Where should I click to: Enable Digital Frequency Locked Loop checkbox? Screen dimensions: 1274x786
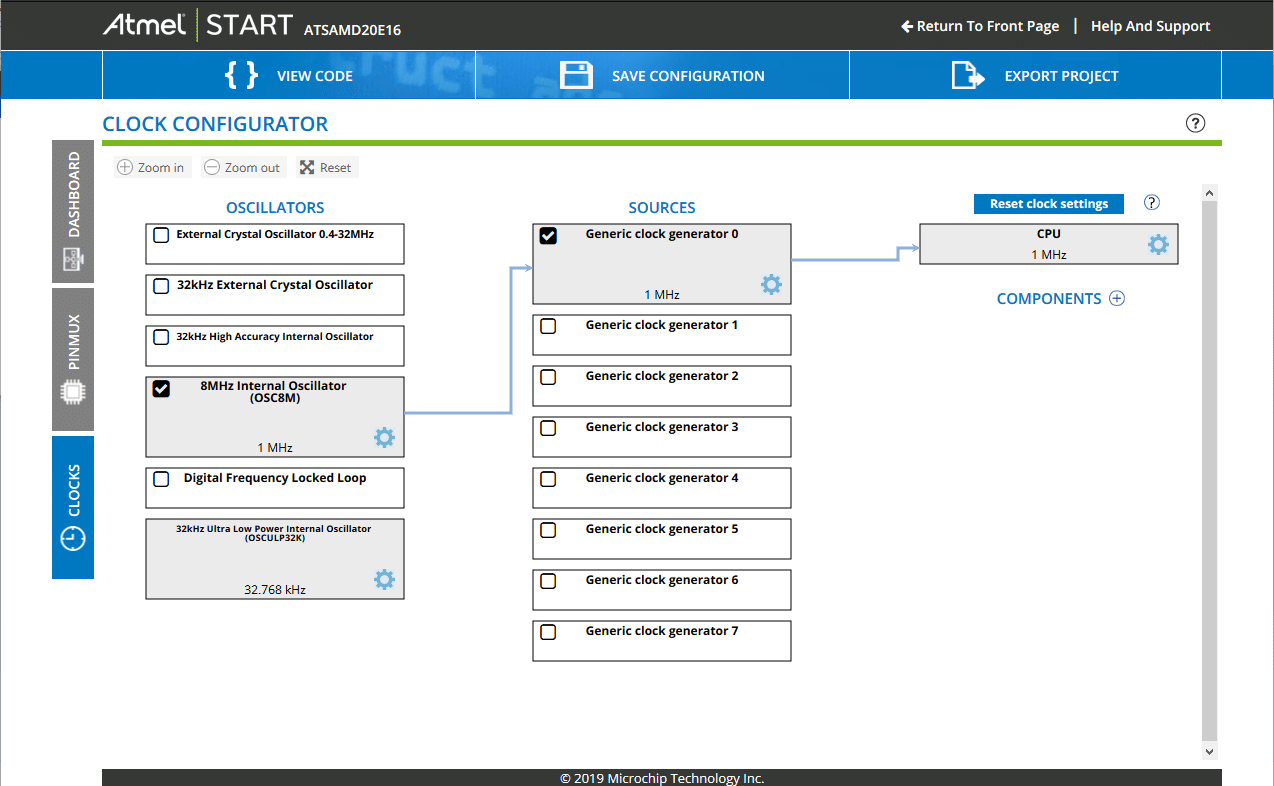point(161,479)
